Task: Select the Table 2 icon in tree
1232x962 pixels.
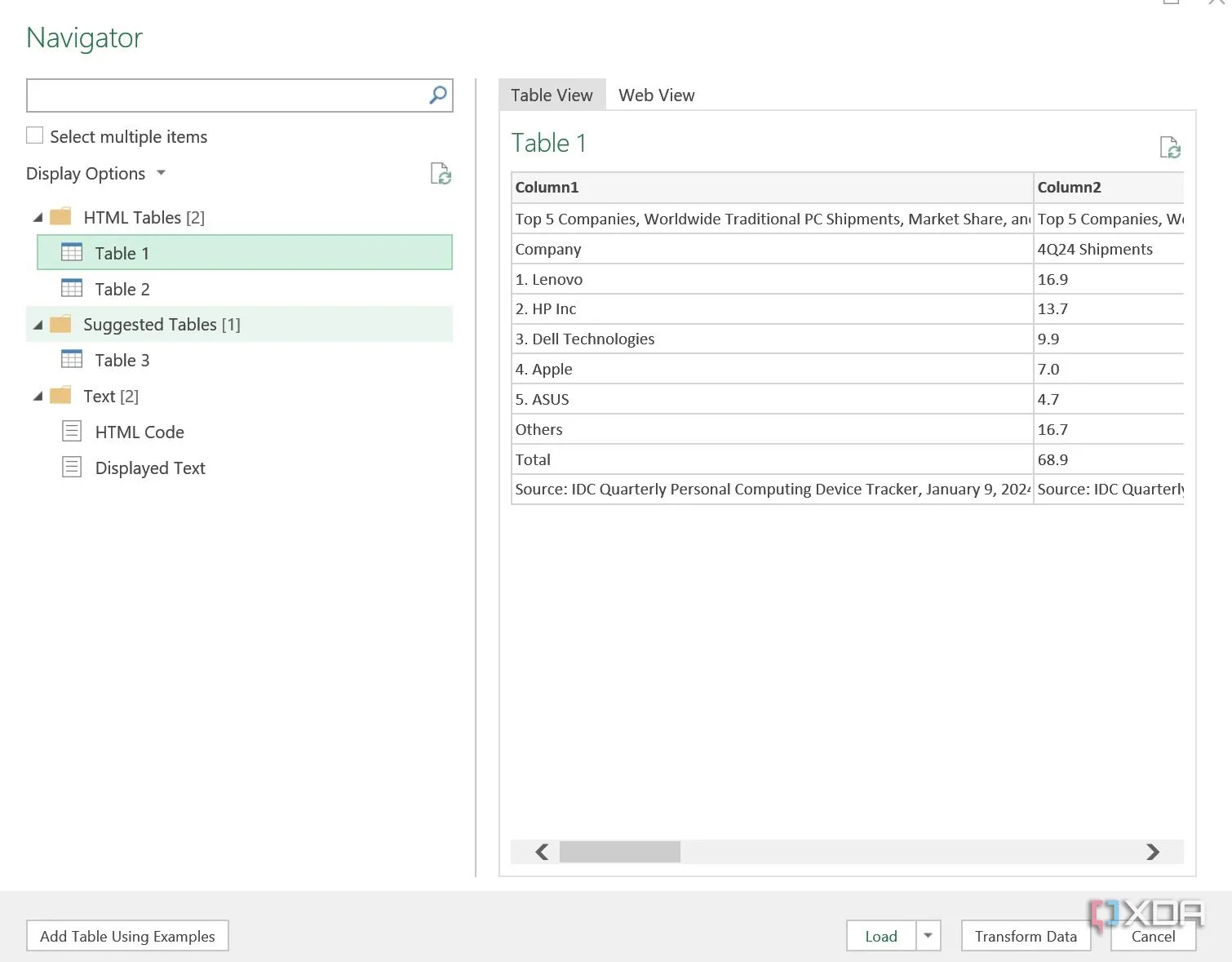Action: (72, 289)
